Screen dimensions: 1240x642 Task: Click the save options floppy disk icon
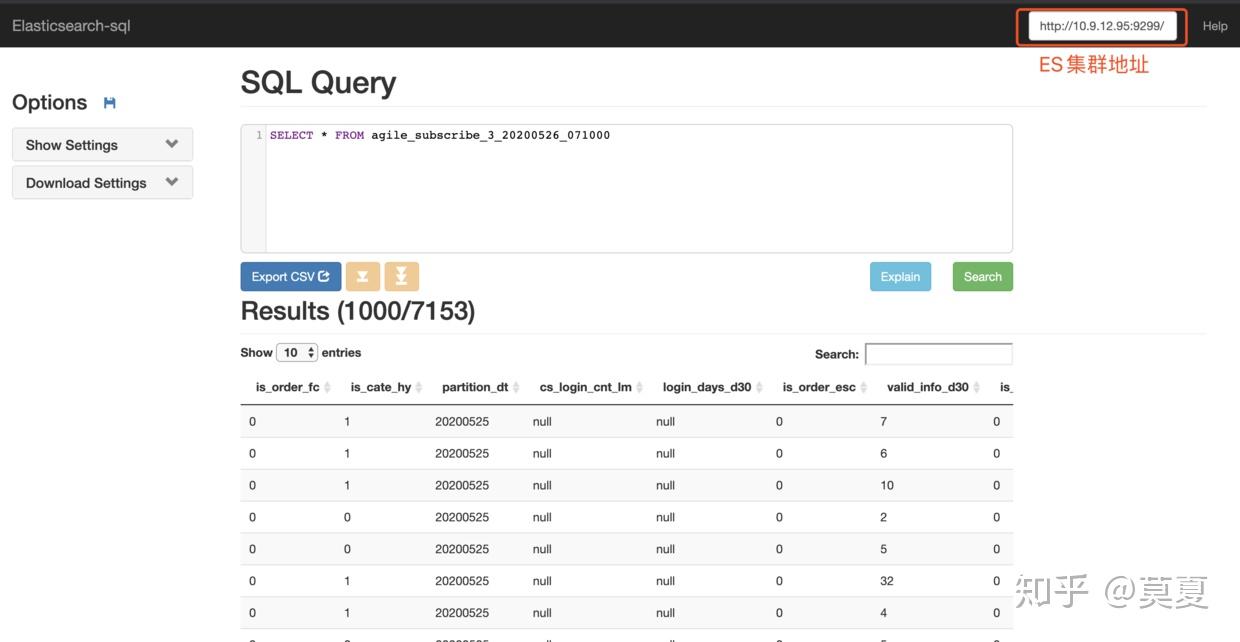pos(110,103)
